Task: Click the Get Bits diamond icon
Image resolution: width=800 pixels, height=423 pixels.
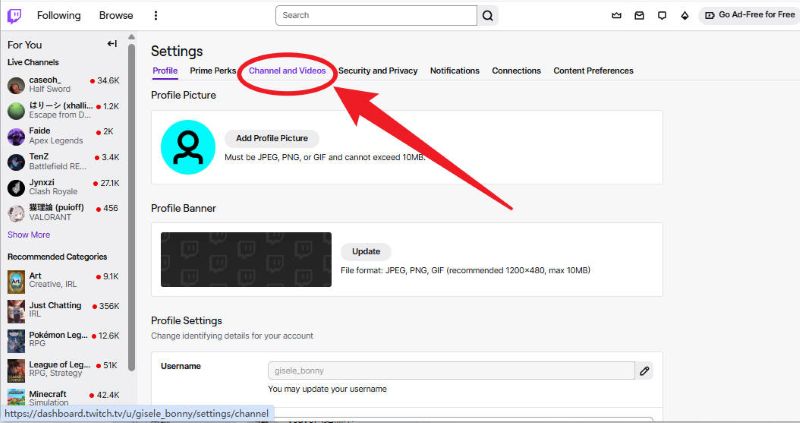Action: pos(685,16)
